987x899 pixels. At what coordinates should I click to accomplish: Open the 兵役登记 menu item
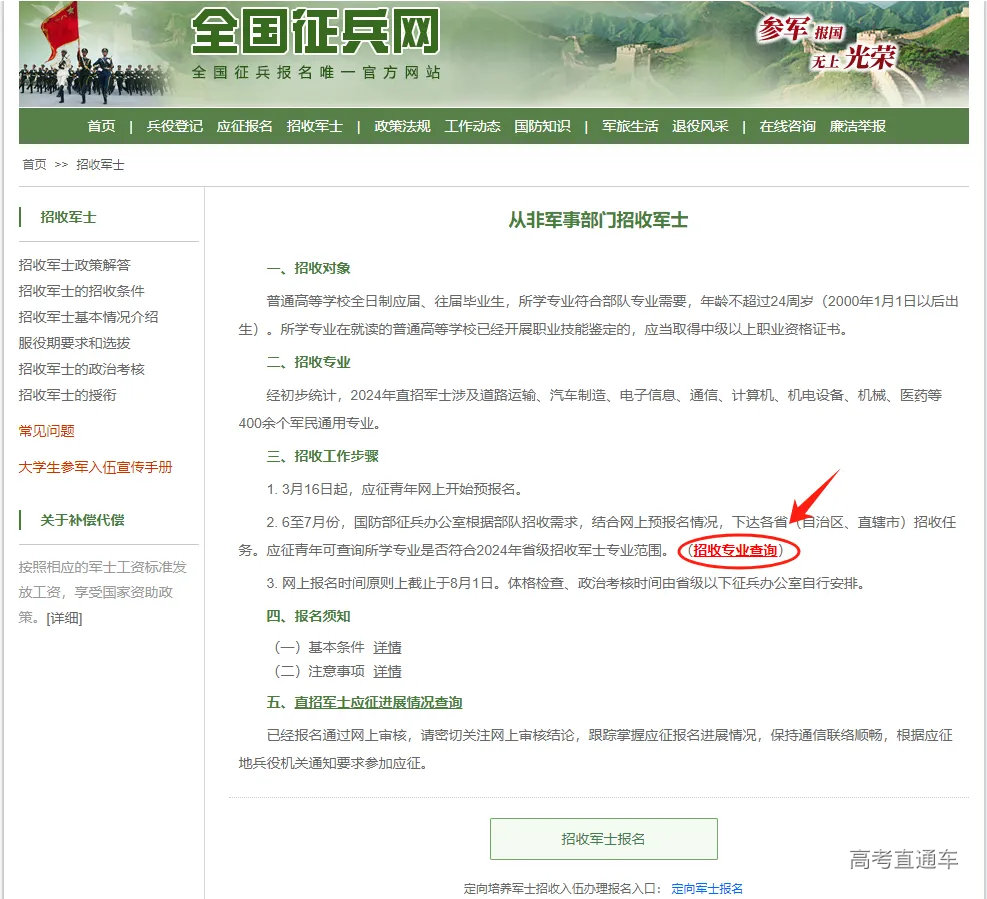click(x=173, y=127)
